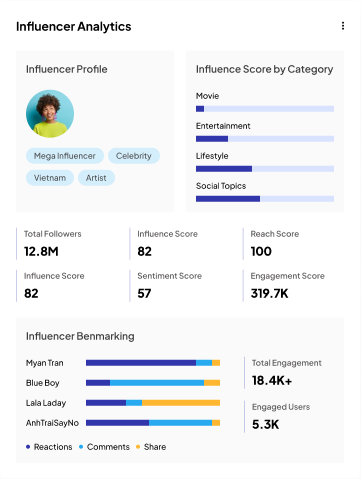361x479 pixels.
Task: Click the Entertainment score bar
Action: coord(265,139)
